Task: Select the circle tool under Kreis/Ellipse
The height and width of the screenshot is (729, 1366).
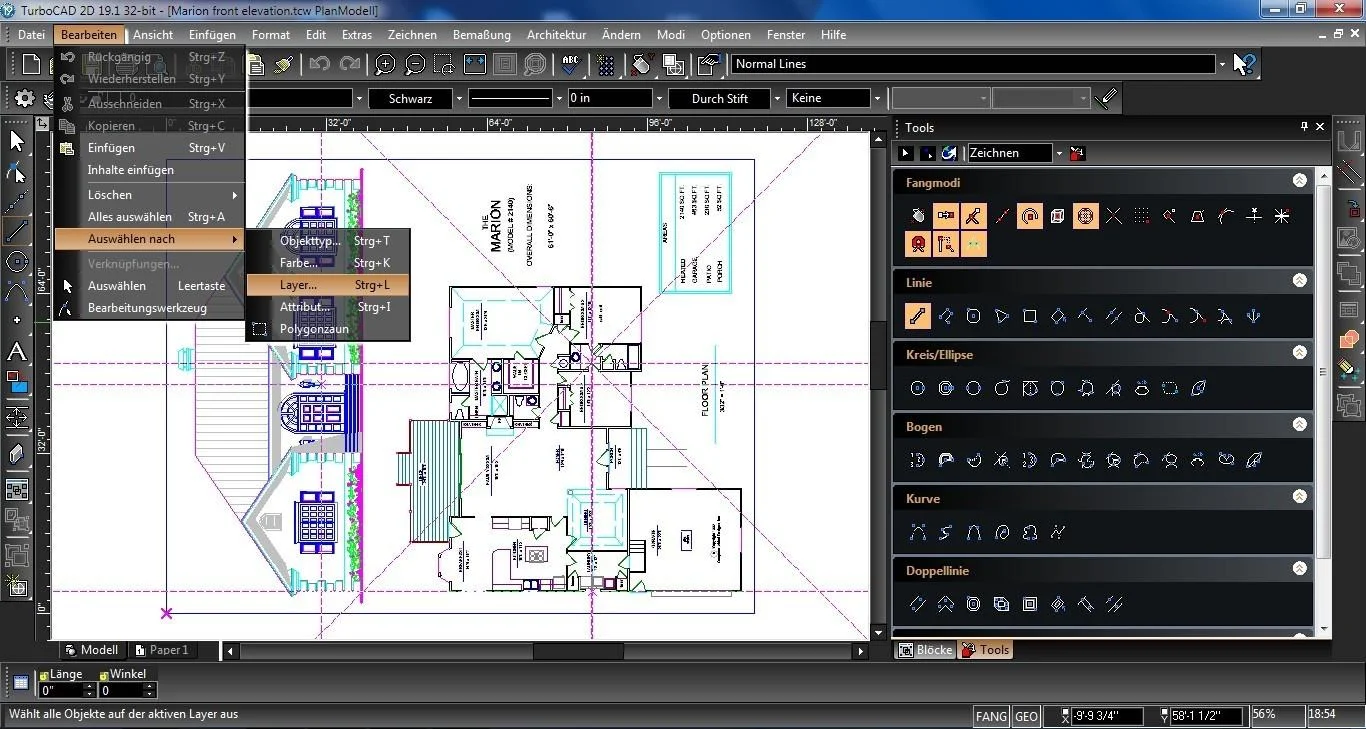Action: (917, 388)
